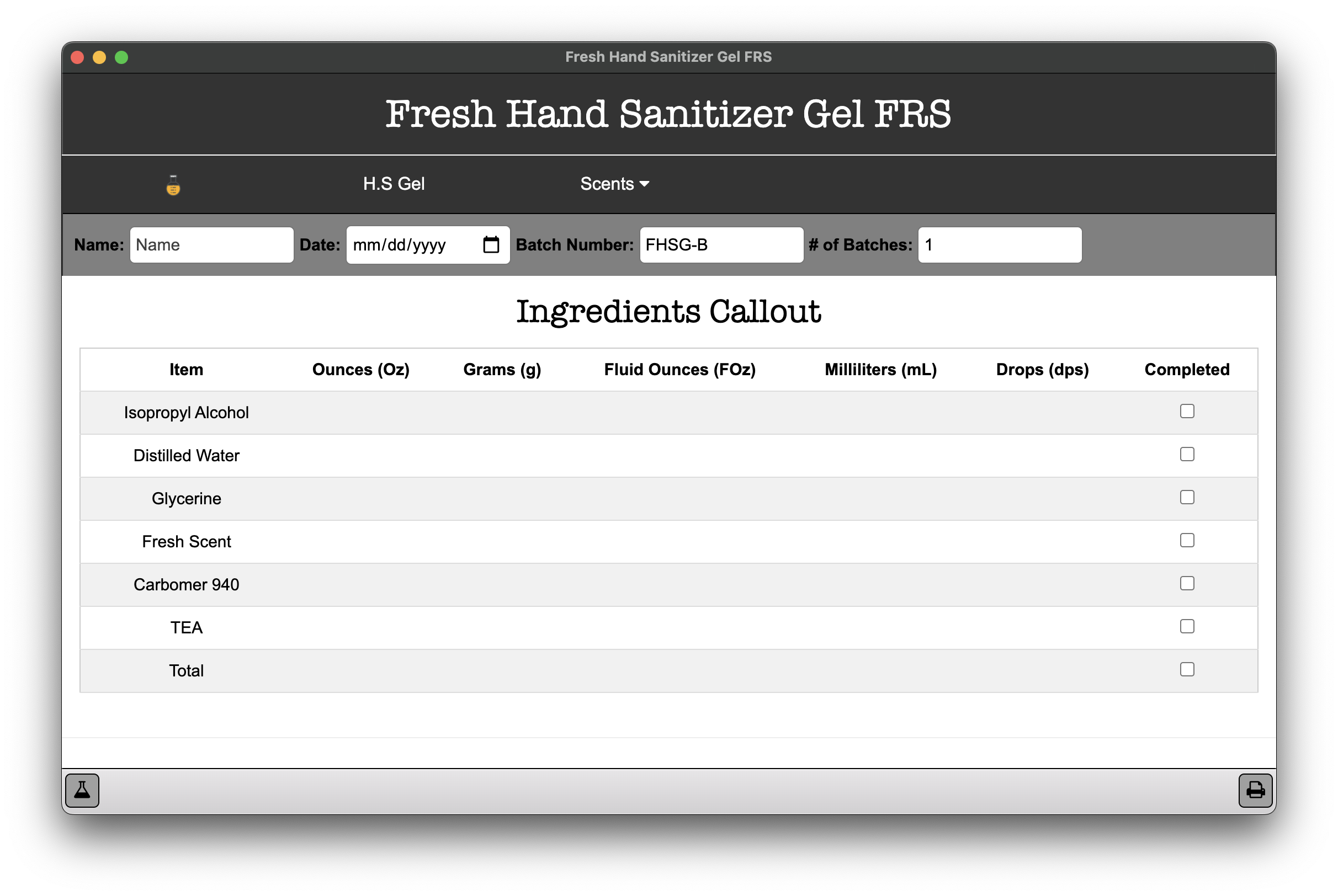This screenshot has height=896, width=1338.
Task: Click the potion bottle logo icon
Action: tap(173, 185)
